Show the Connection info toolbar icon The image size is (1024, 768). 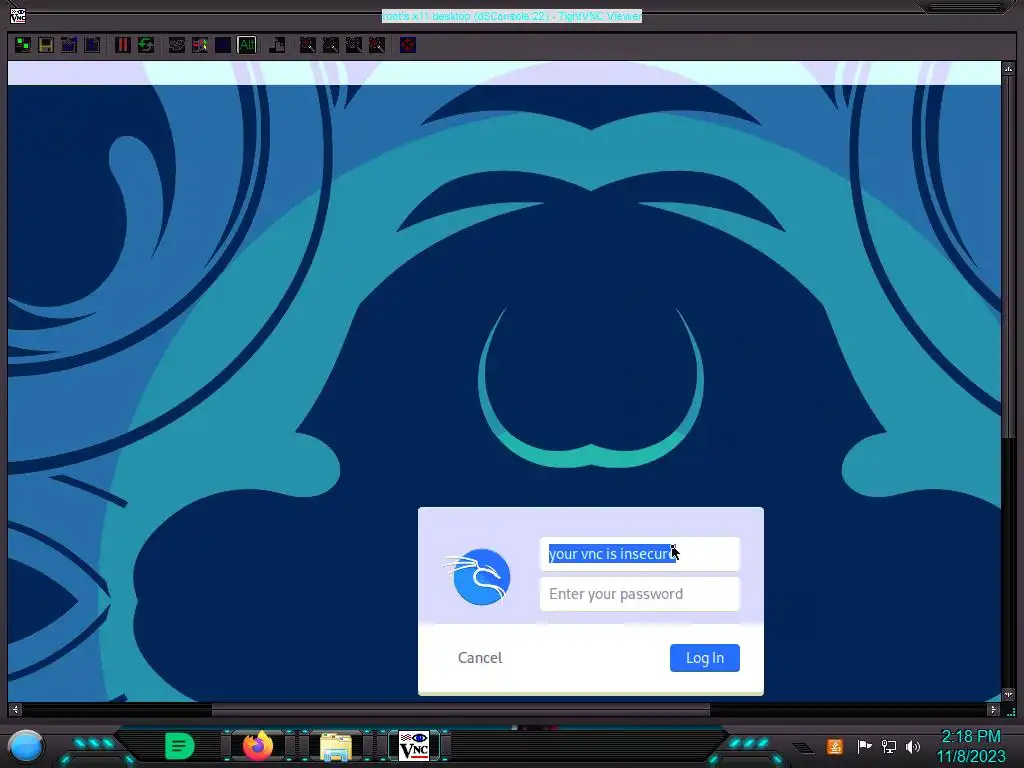pyautogui.click(x=92, y=45)
